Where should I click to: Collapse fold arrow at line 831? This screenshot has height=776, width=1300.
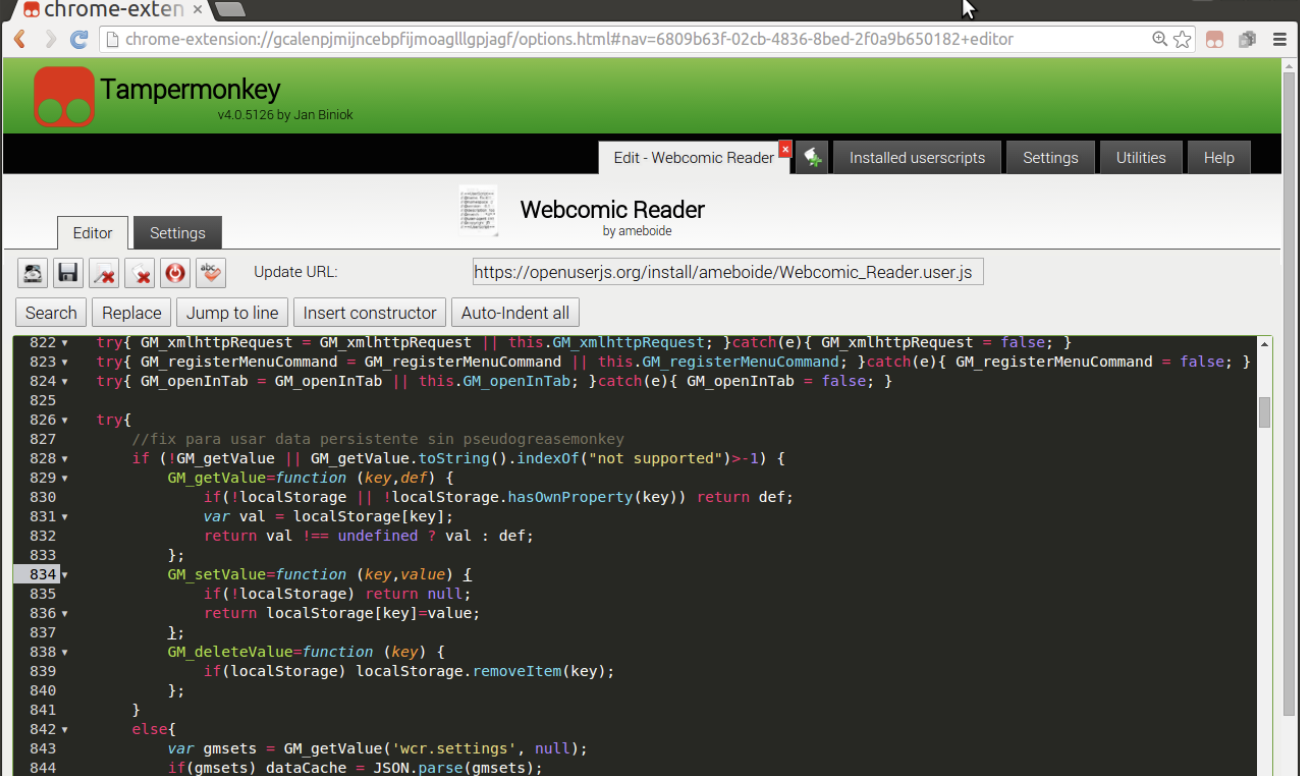pos(65,517)
